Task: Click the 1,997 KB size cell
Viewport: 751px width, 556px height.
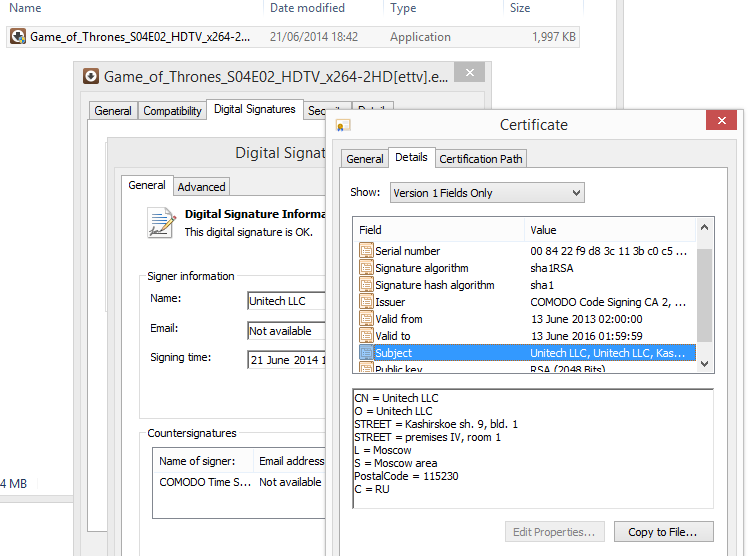Action: click(554, 37)
